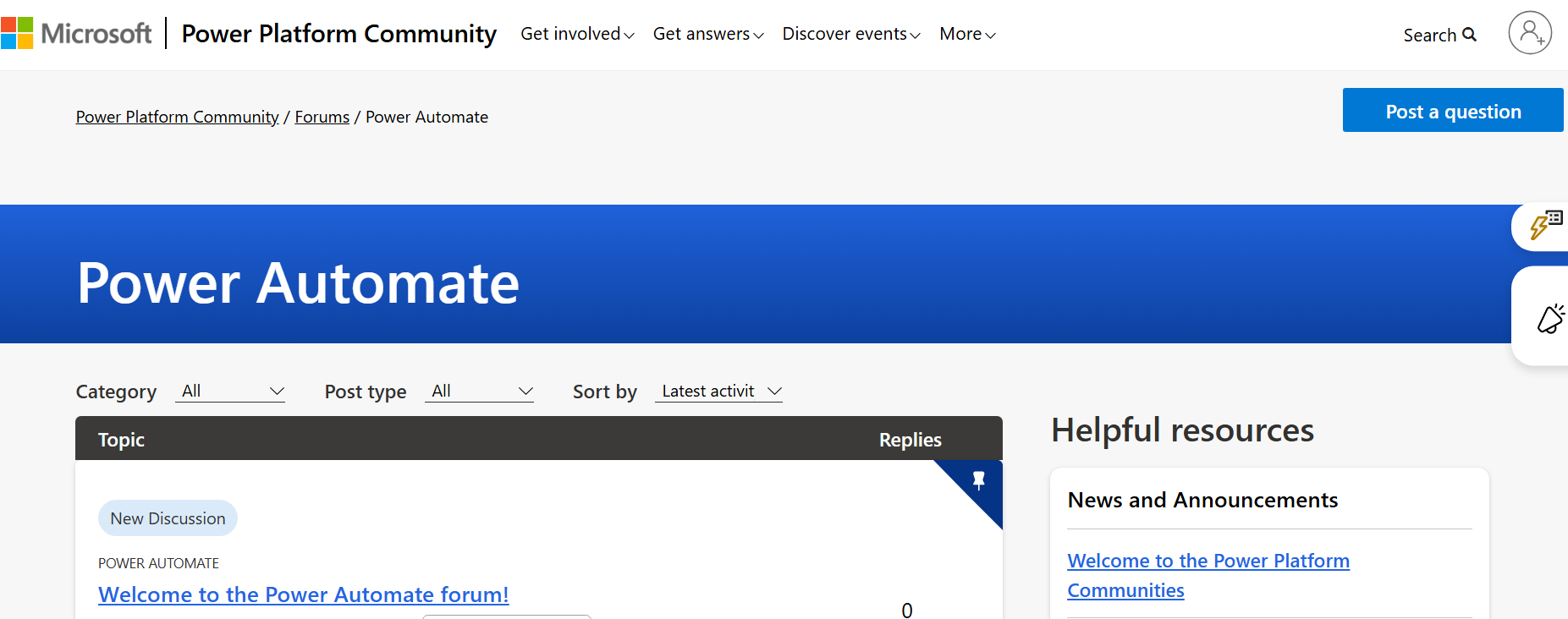The height and width of the screenshot is (619, 1568).
Task: Click the Power Automate breadcrumb text
Action: coord(426,117)
